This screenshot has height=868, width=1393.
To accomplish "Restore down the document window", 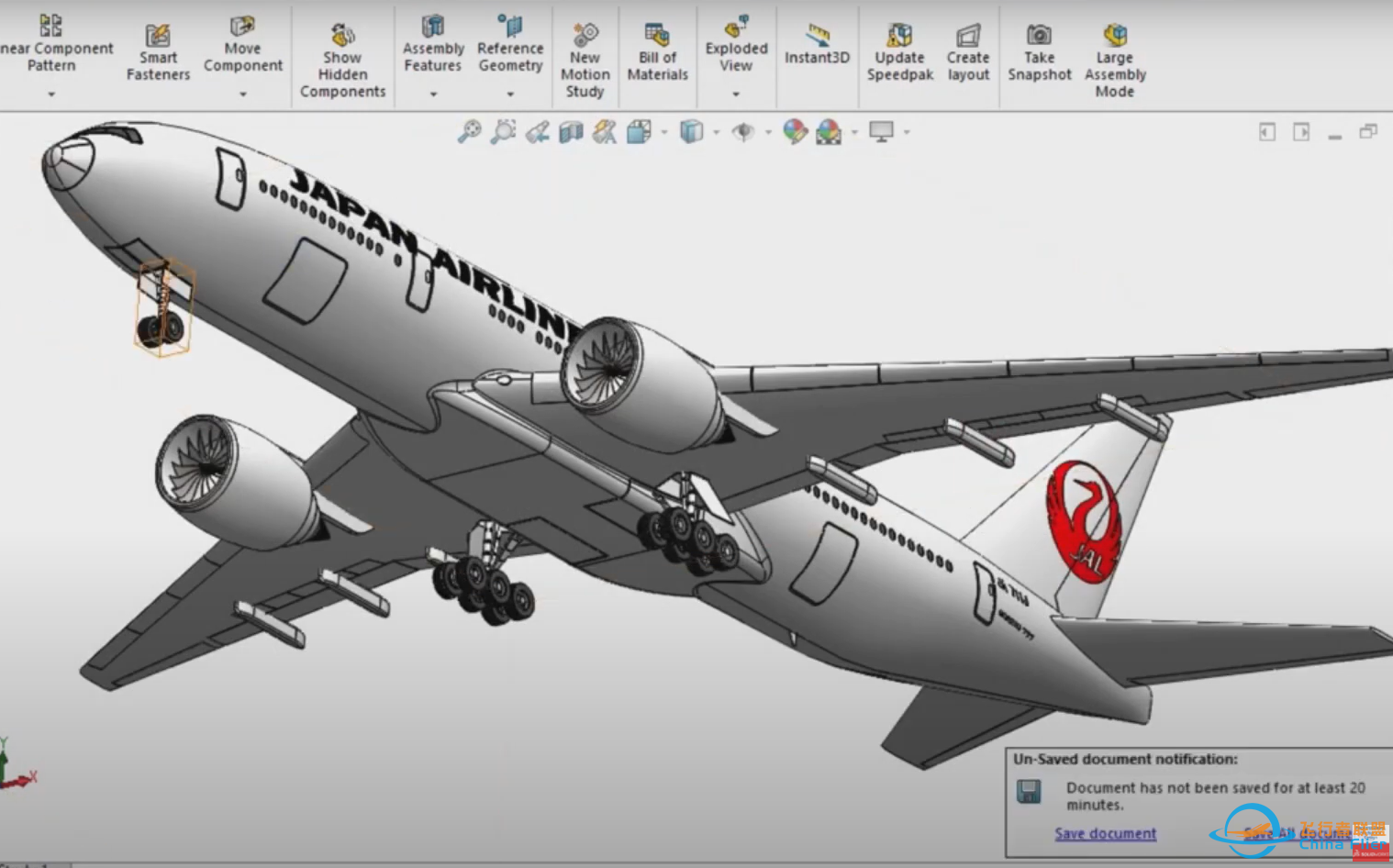I will coord(1368,132).
